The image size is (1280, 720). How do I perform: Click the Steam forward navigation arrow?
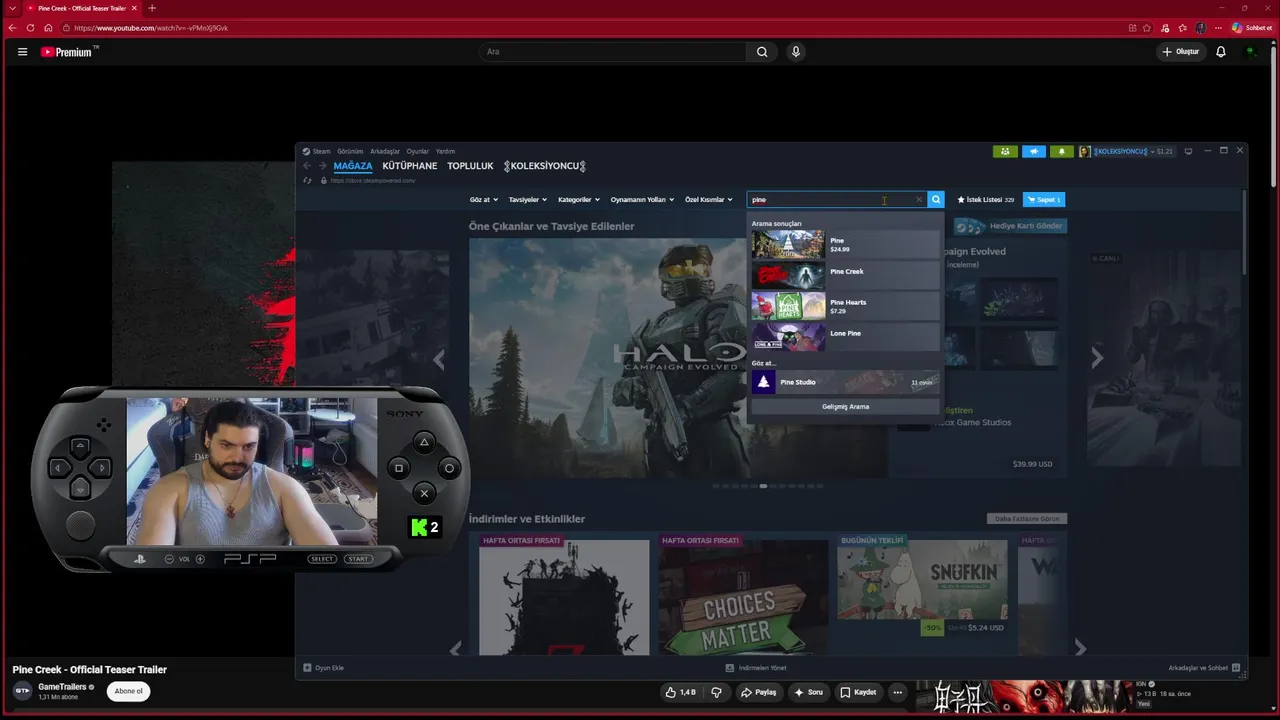tap(322, 166)
